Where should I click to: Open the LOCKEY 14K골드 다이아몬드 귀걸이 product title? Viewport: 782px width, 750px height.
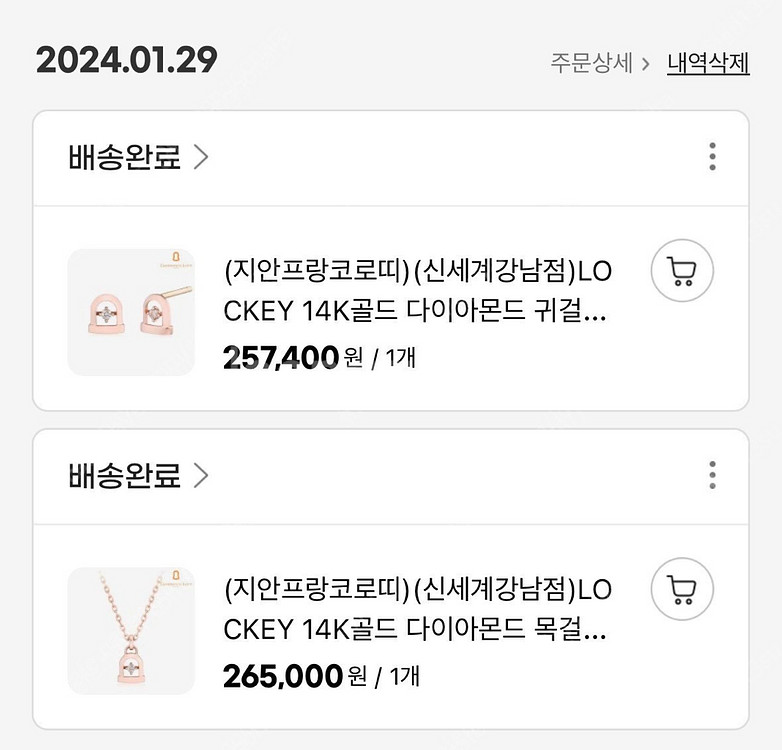416,291
